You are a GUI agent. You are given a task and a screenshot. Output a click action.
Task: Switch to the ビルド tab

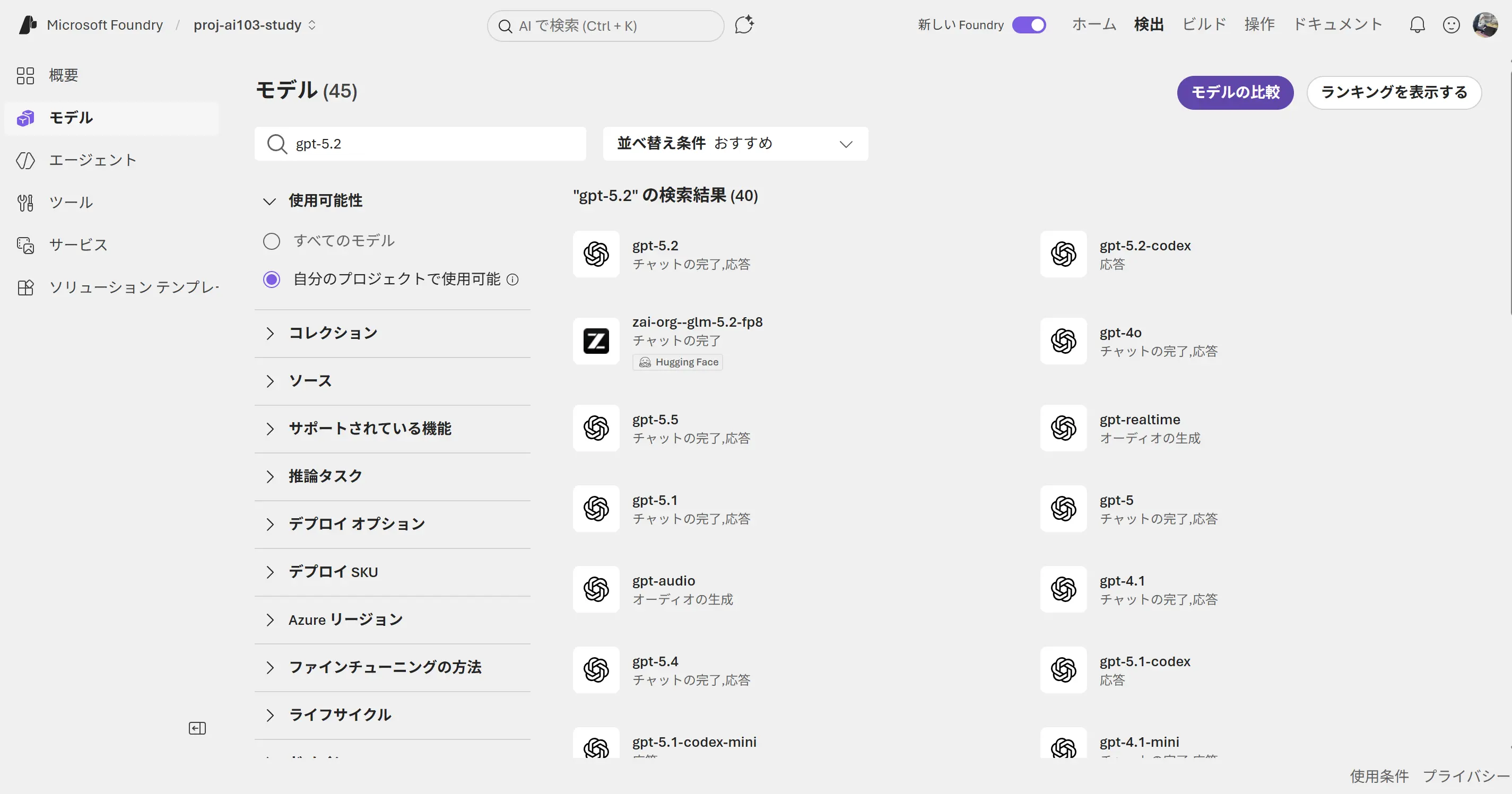[x=1204, y=24]
